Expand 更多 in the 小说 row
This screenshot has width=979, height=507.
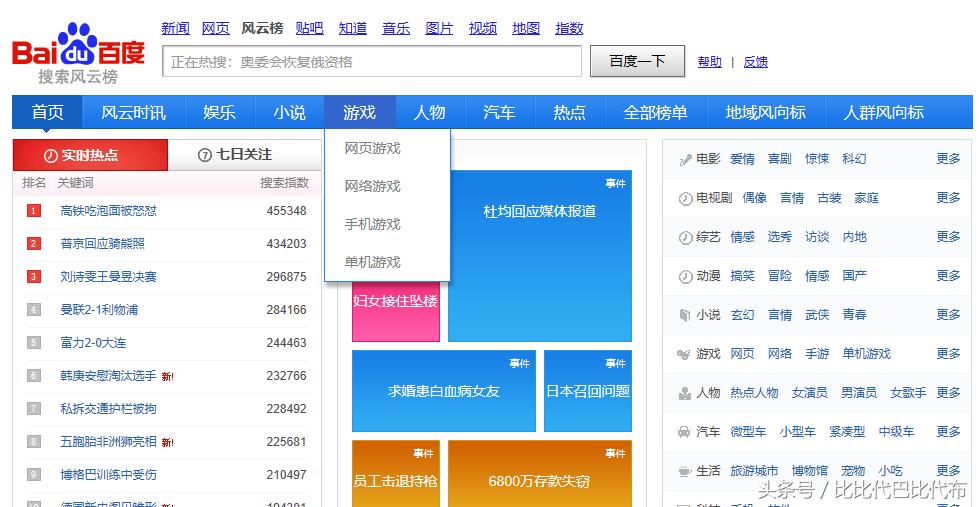coord(948,315)
